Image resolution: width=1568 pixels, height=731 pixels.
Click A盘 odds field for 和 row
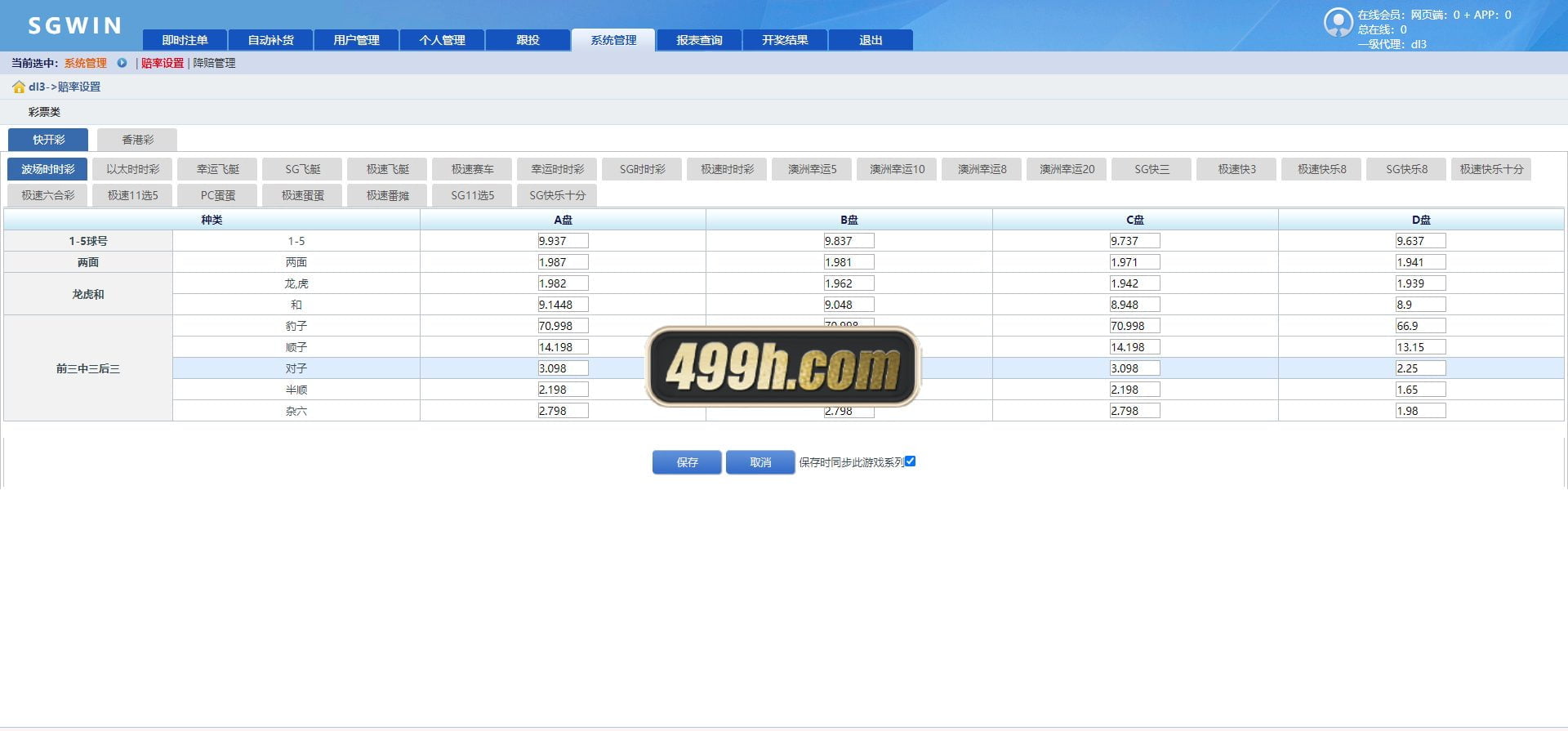pos(563,305)
